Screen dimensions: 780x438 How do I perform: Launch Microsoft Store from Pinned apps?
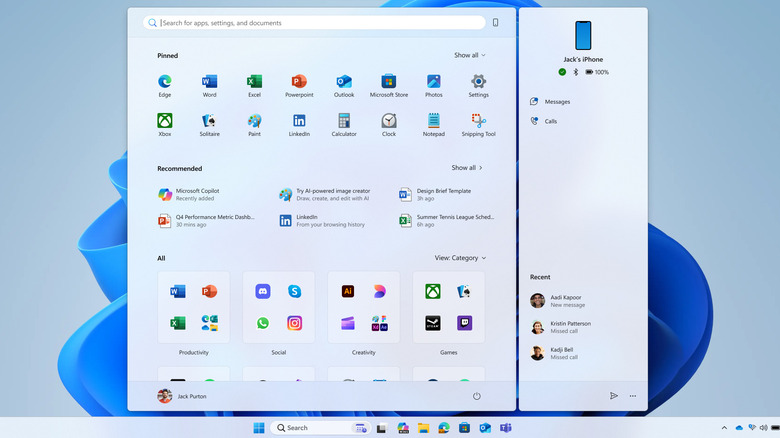(x=389, y=82)
